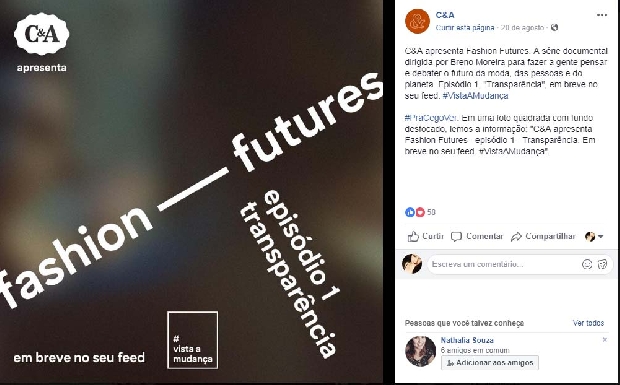
Task: Share the post with Compartilhar
Action: [543, 236]
